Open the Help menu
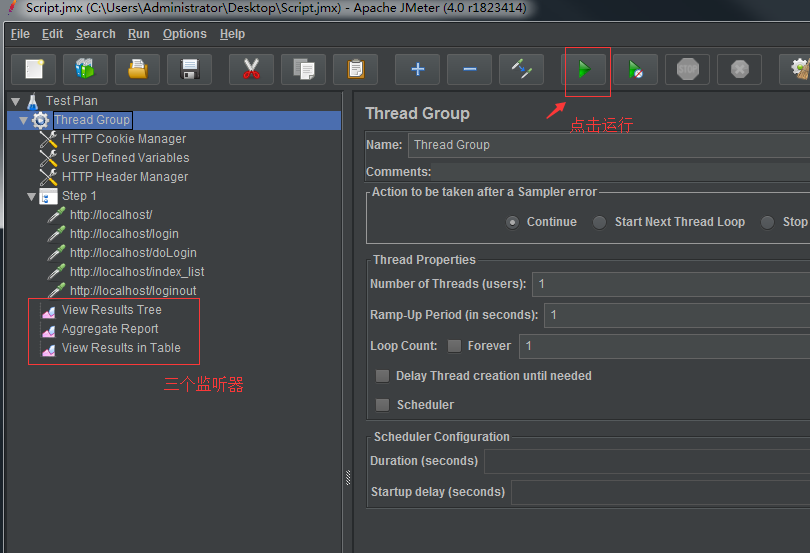This screenshot has width=810, height=553. (x=232, y=34)
